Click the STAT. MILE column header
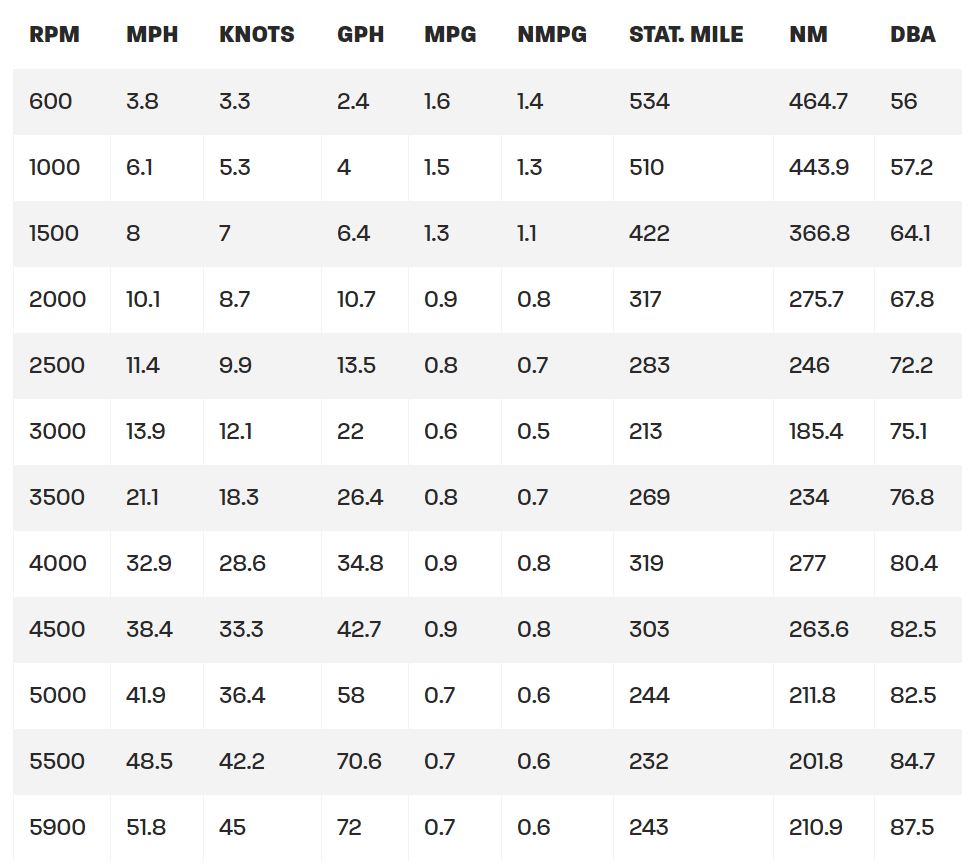 pyautogui.click(x=686, y=35)
